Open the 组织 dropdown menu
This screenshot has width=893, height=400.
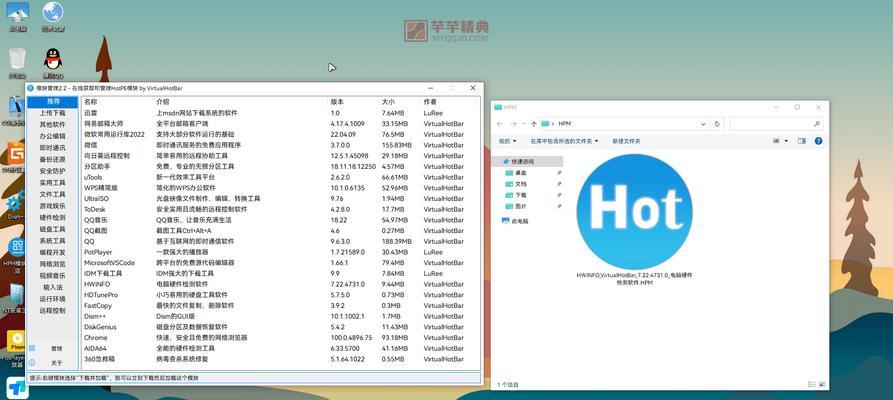pyautogui.click(x=507, y=141)
